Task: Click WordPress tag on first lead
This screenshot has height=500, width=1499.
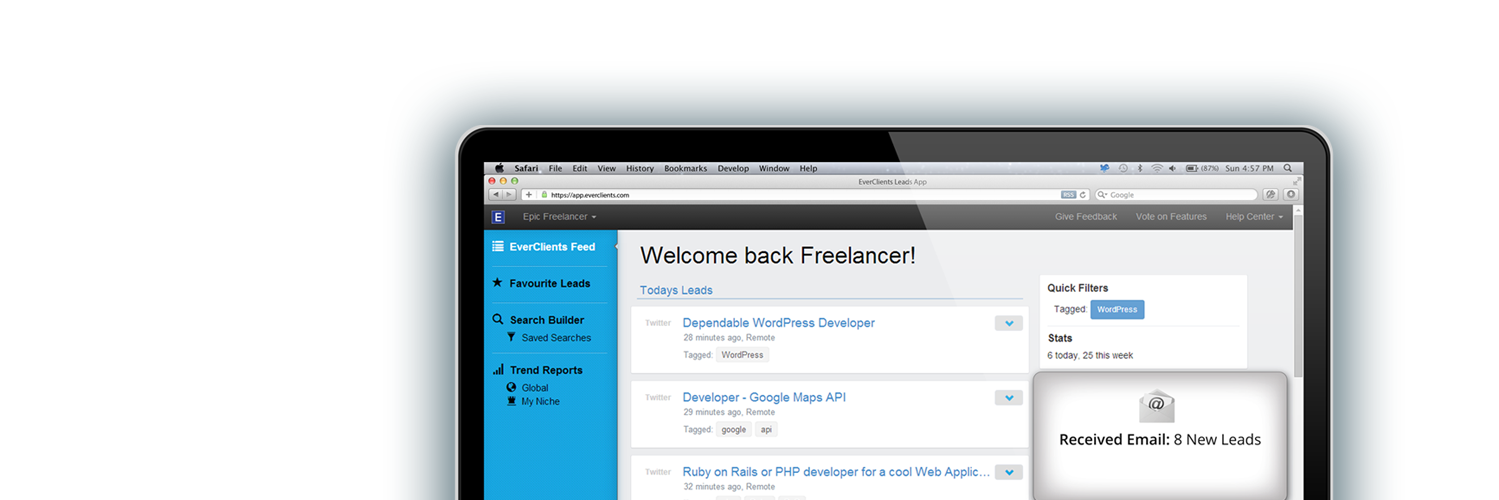Action: click(742, 355)
